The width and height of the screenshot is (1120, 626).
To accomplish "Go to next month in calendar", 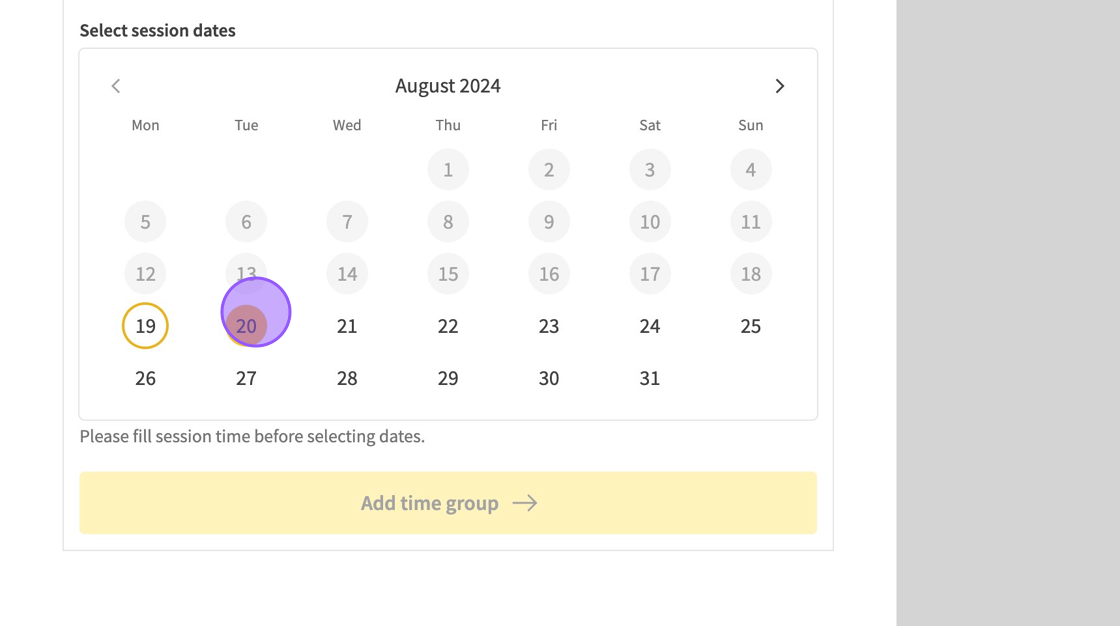I will click(780, 86).
